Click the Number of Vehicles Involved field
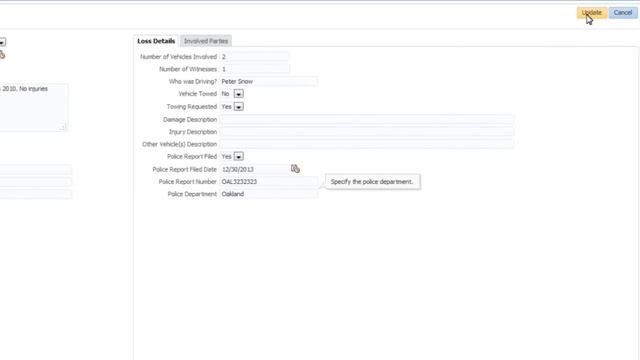Screen dimensions: 640x360 [255, 57]
